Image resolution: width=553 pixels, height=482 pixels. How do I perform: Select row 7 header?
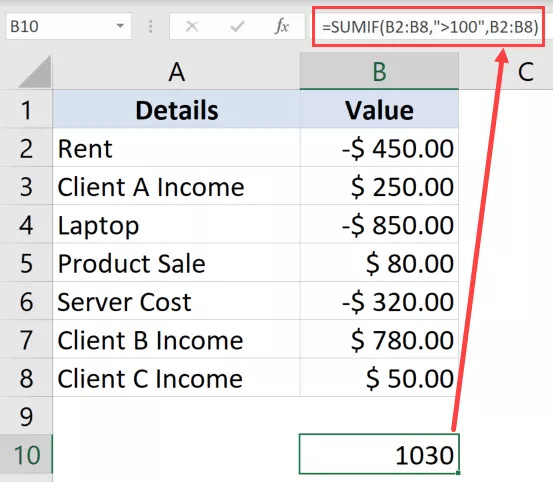26,340
